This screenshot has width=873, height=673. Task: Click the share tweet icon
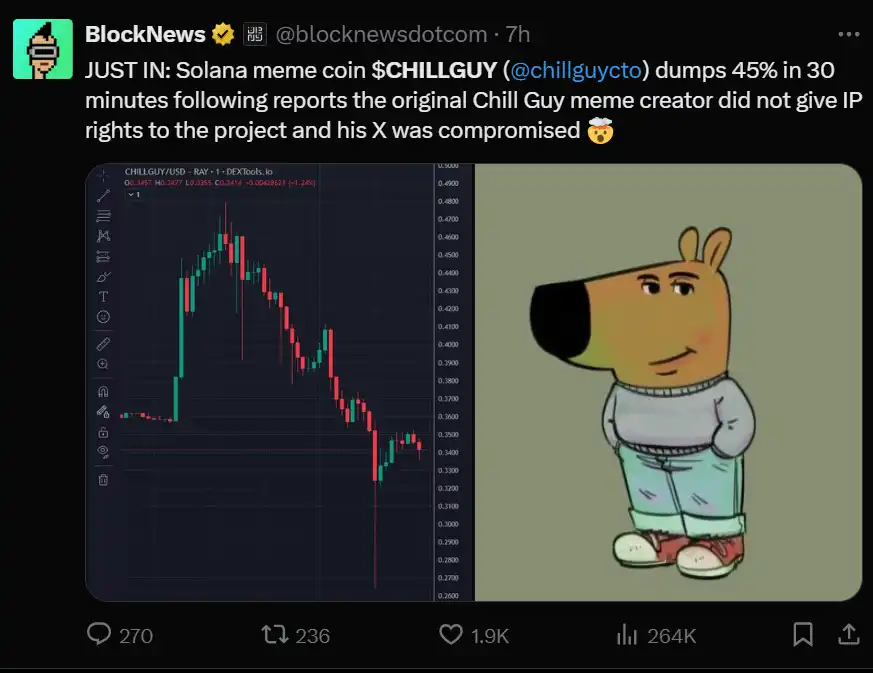coord(846,634)
